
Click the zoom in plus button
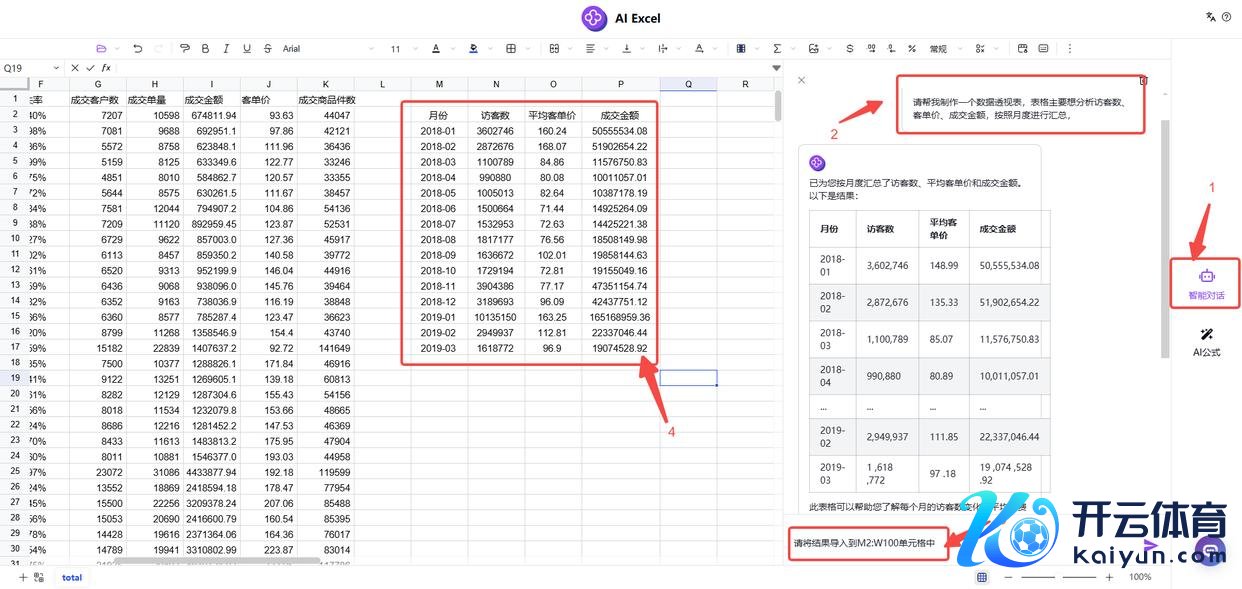1110,577
